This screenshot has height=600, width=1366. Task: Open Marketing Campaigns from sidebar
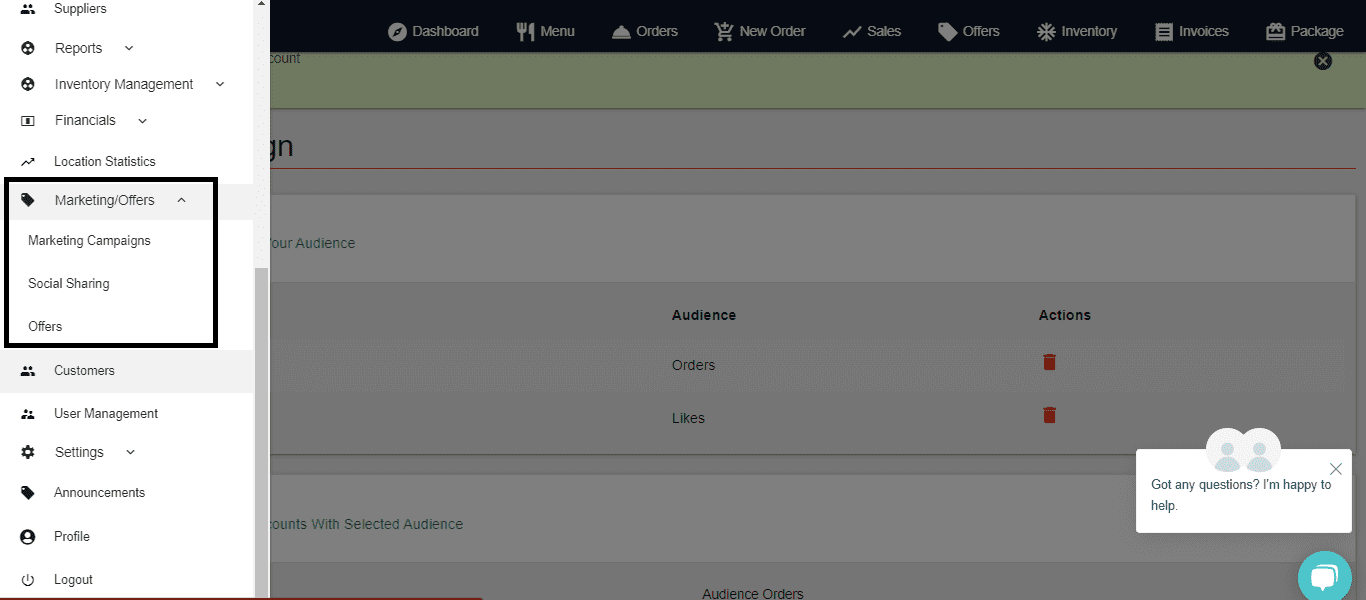pos(89,241)
